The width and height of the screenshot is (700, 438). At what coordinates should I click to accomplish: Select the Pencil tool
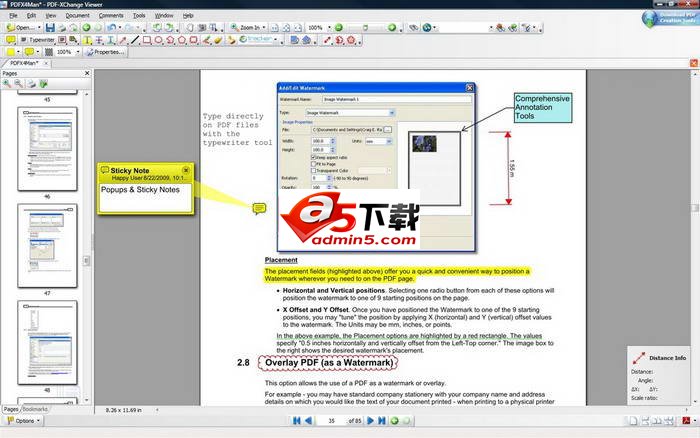tap(206, 40)
